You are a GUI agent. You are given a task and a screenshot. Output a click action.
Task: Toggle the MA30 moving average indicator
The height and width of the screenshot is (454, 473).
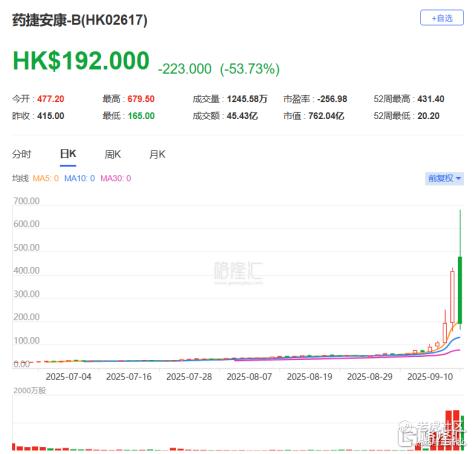[116, 178]
